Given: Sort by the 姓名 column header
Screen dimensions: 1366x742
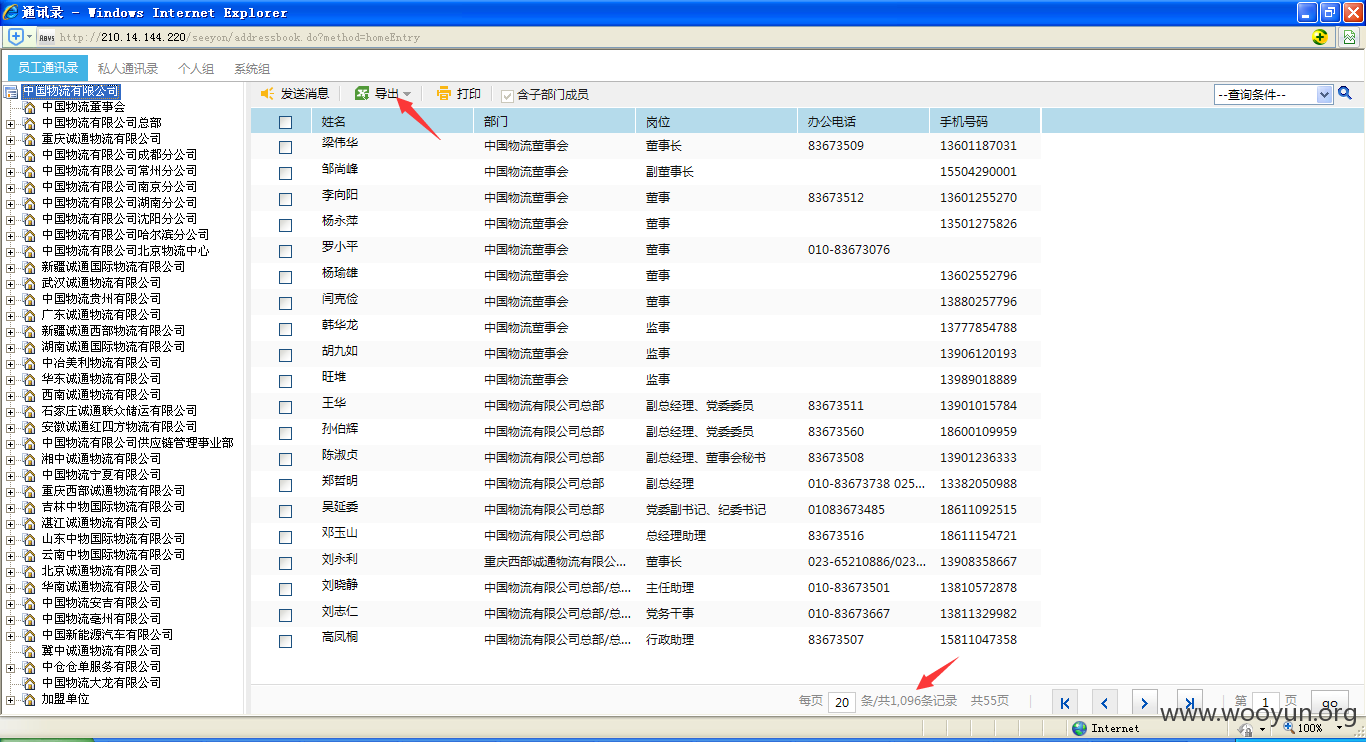Looking at the screenshot, I should point(392,121).
